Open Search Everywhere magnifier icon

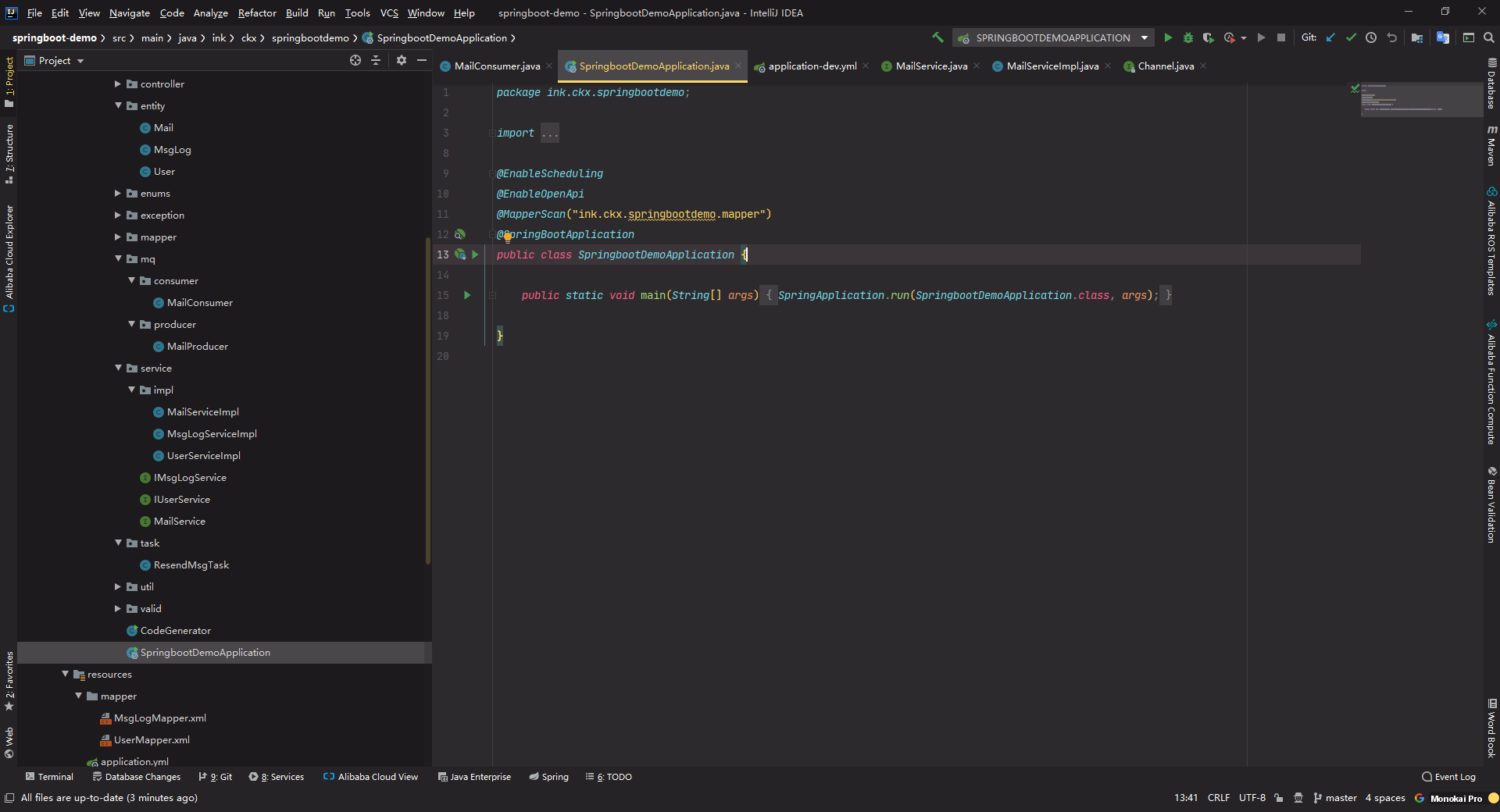pyautogui.click(x=1489, y=37)
